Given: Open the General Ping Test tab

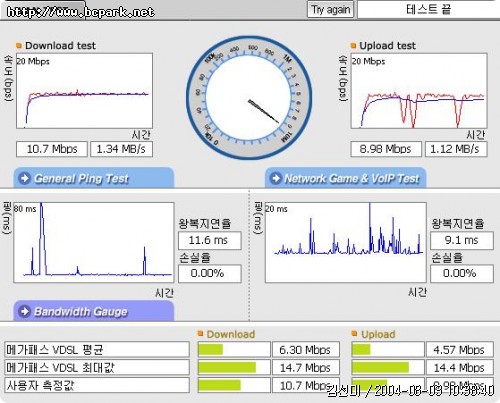Looking at the screenshot, I should click(x=94, y=178).
